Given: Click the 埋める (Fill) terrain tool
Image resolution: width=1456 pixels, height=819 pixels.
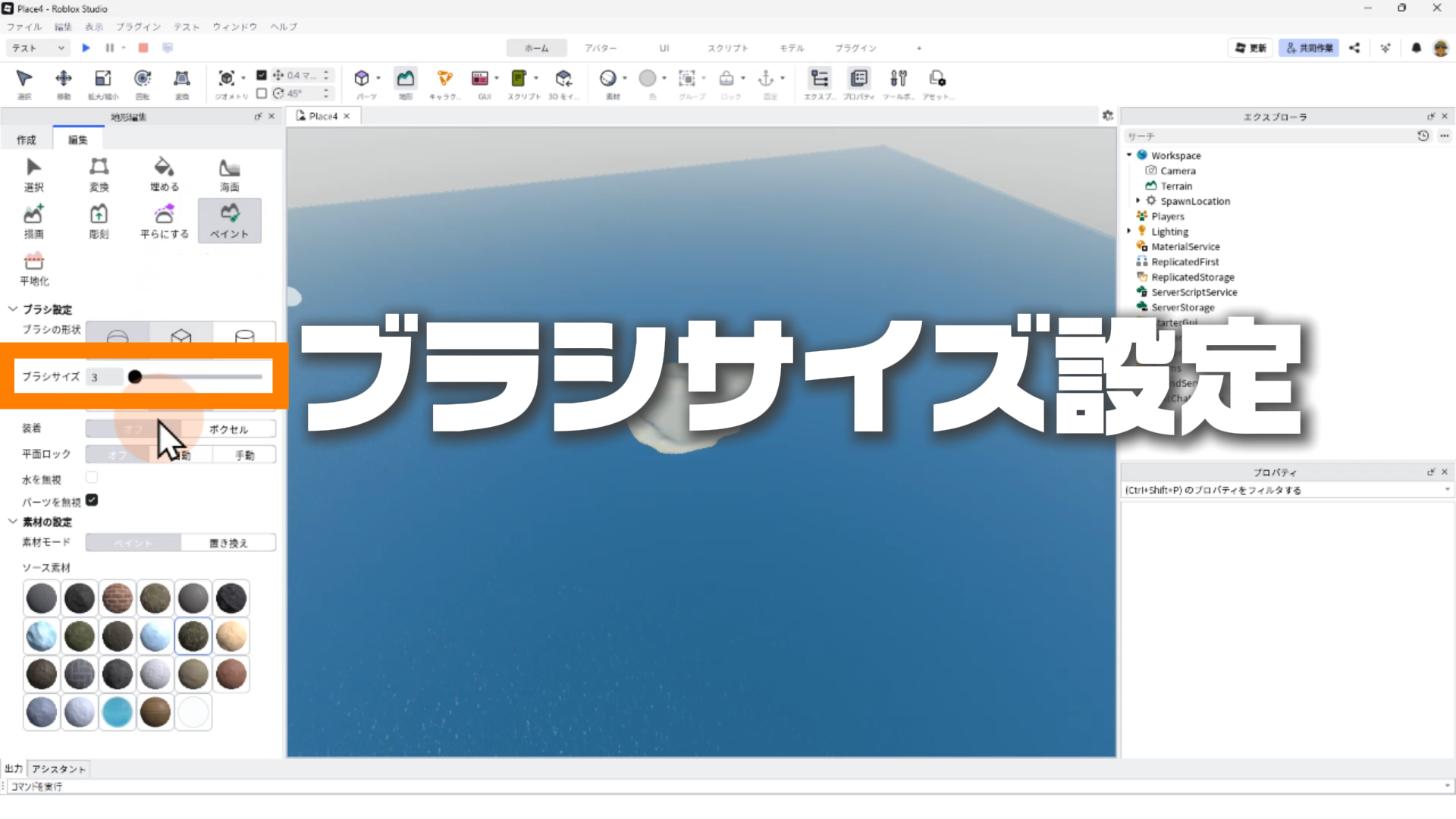Looking at the screenshot, I should (x=164, y=174).
